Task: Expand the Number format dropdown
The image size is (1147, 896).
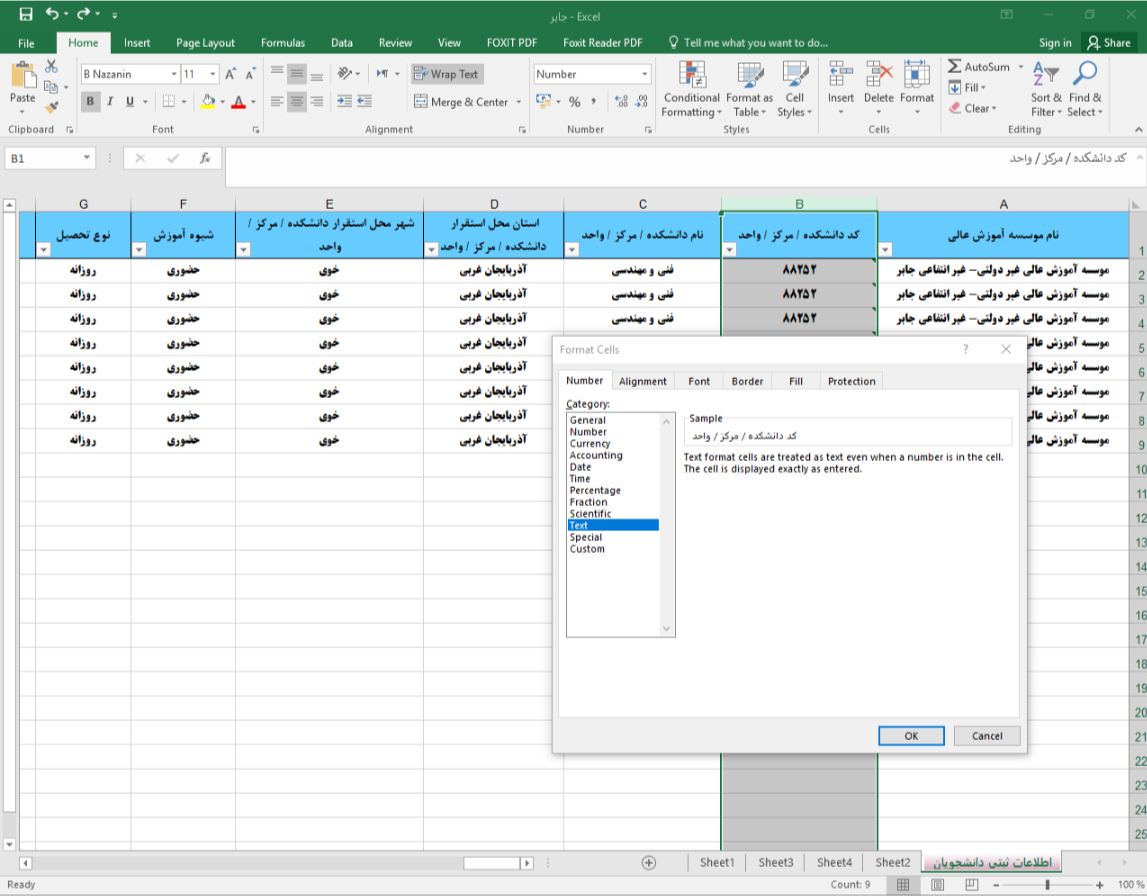Action: [644, 74]
